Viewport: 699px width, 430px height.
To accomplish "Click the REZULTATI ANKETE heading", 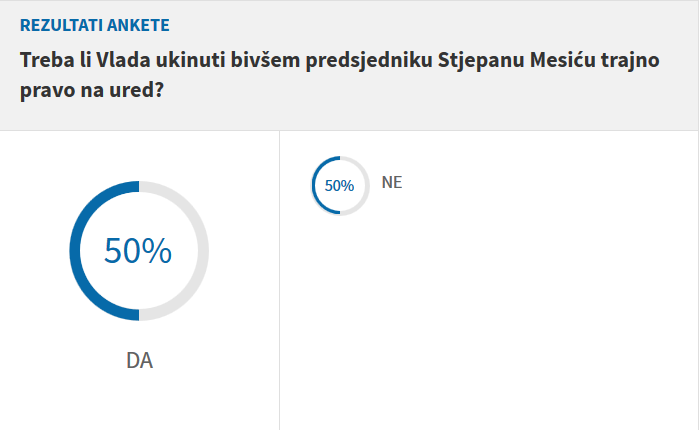I will coord(94,24).
